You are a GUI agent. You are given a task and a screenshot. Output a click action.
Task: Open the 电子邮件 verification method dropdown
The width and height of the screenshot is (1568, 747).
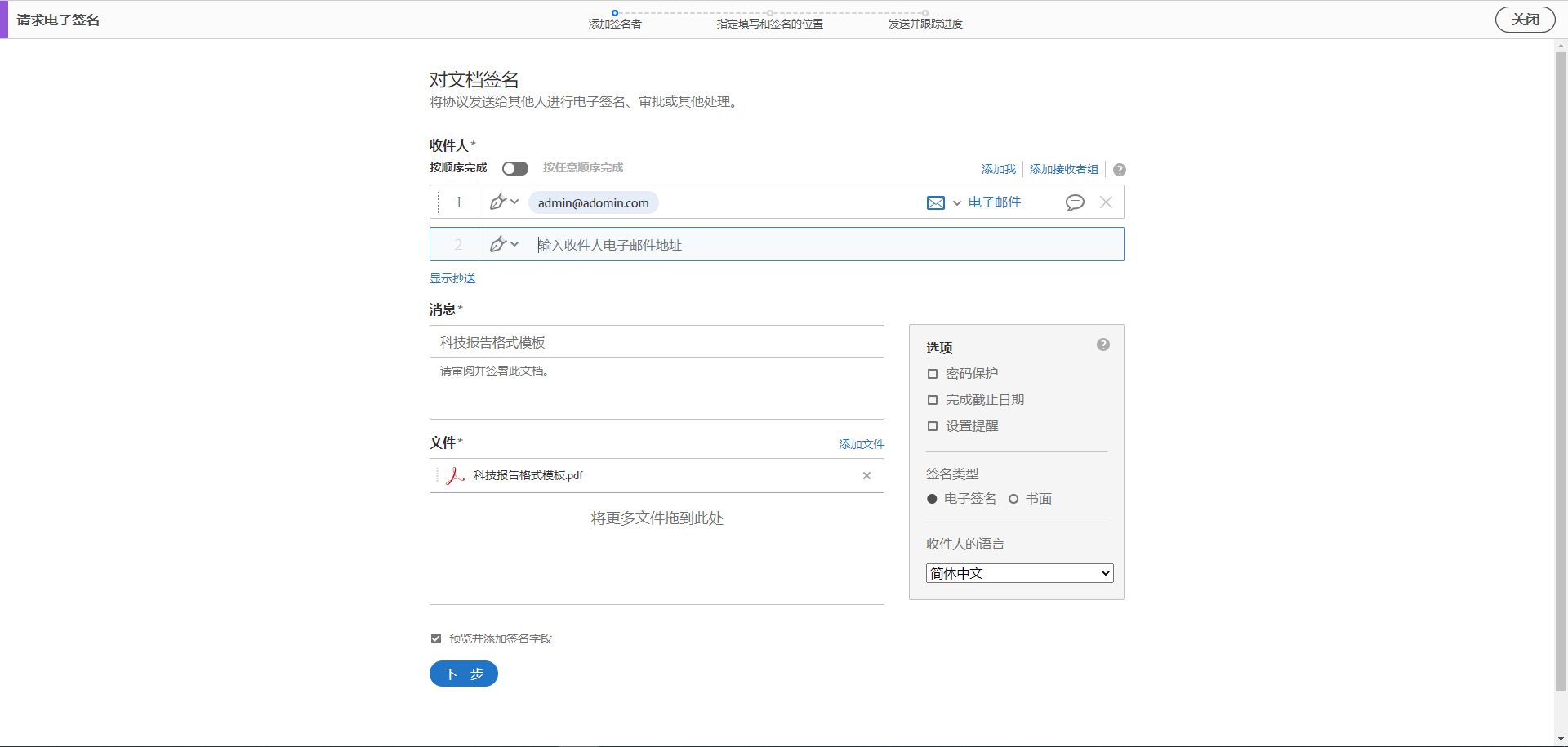click(x=956, y=202)
